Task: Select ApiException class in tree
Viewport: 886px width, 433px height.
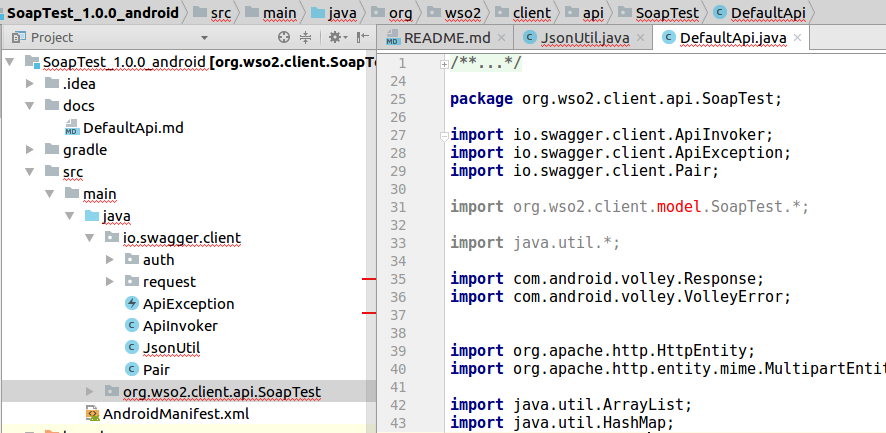Action: [x=188, y=304]
